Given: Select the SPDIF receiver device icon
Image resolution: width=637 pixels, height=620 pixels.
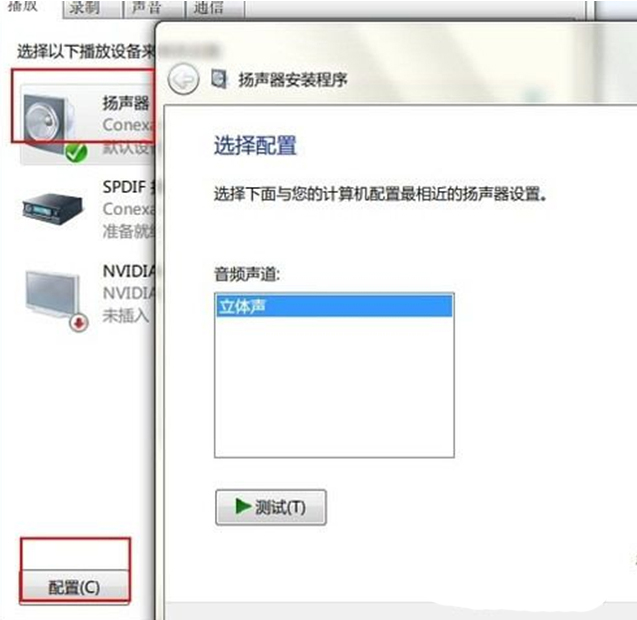Looking at the screenshot, I should pyautogui.click(x=52, y=208).
